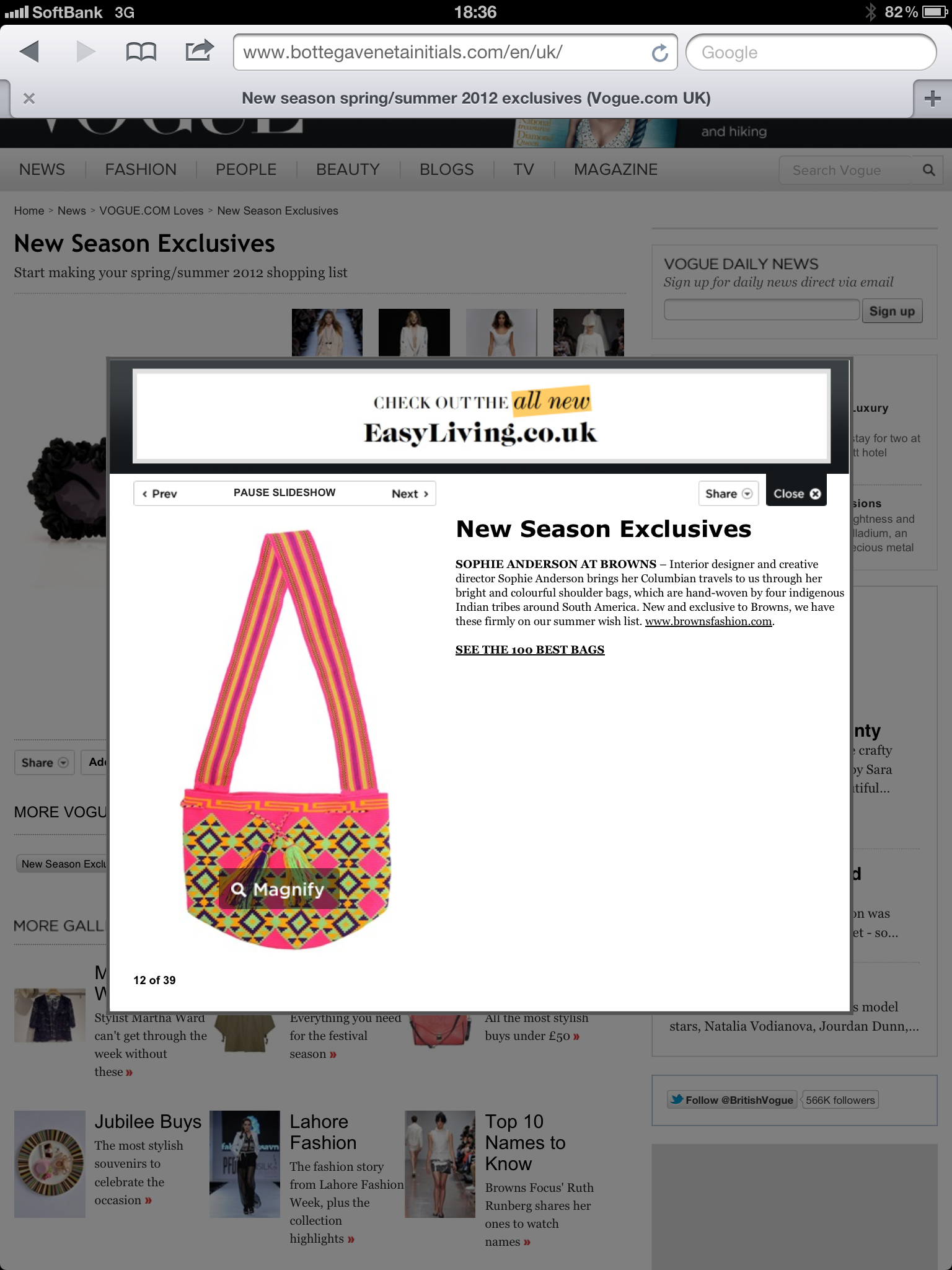Expand the Share dropdown below the article image
Screen dimensions: 952x1270
(44, 763)
